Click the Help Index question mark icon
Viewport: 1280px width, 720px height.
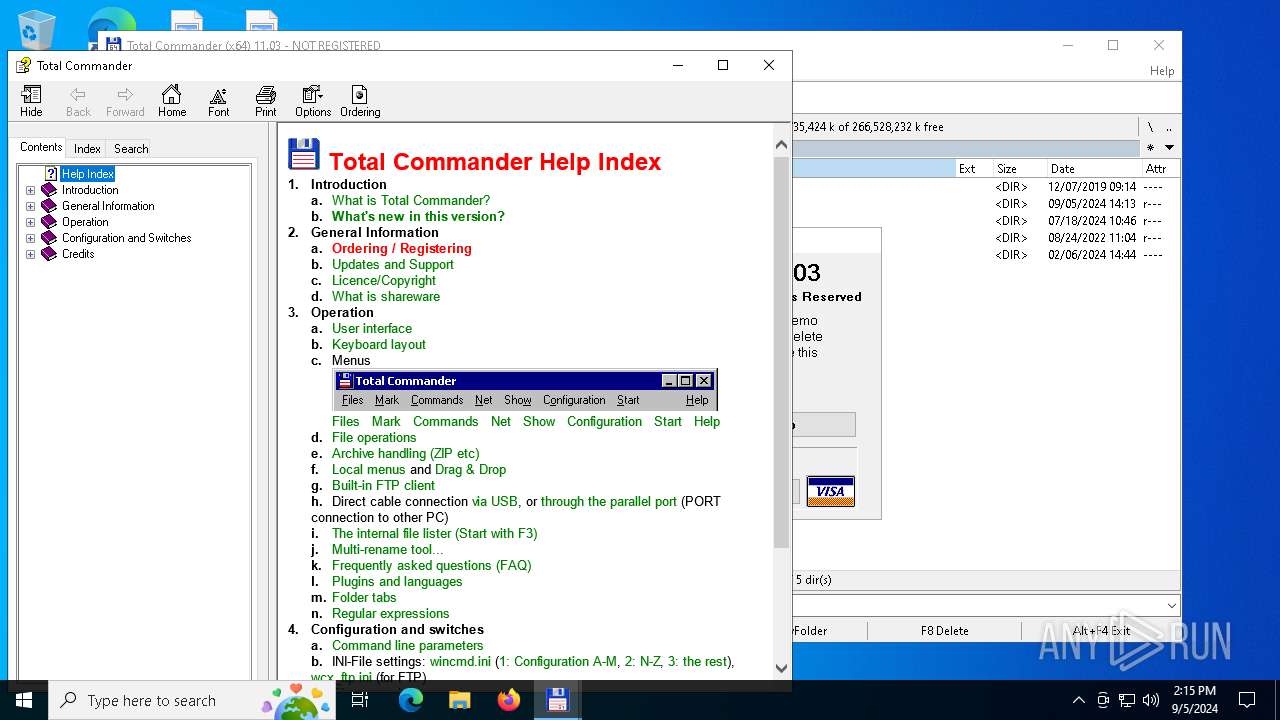pos(51,174)
